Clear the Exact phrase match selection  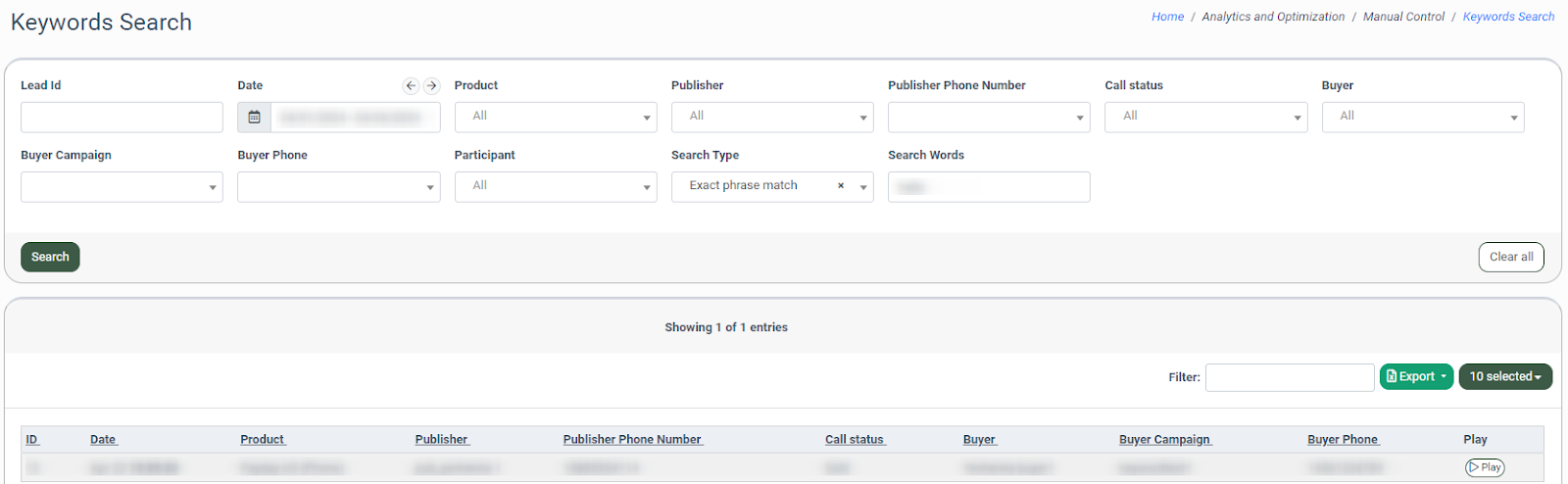click(840, 186)
